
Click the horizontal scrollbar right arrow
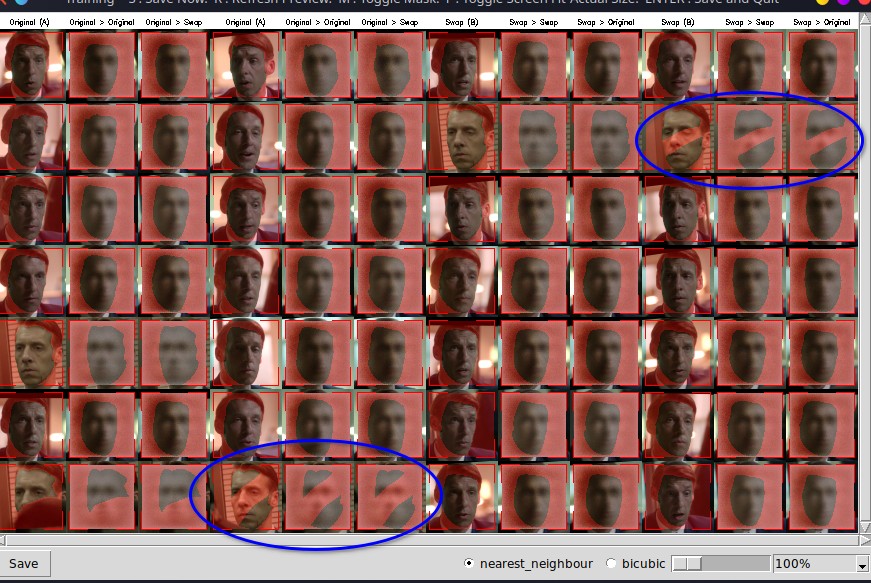[x=864, y=540]
